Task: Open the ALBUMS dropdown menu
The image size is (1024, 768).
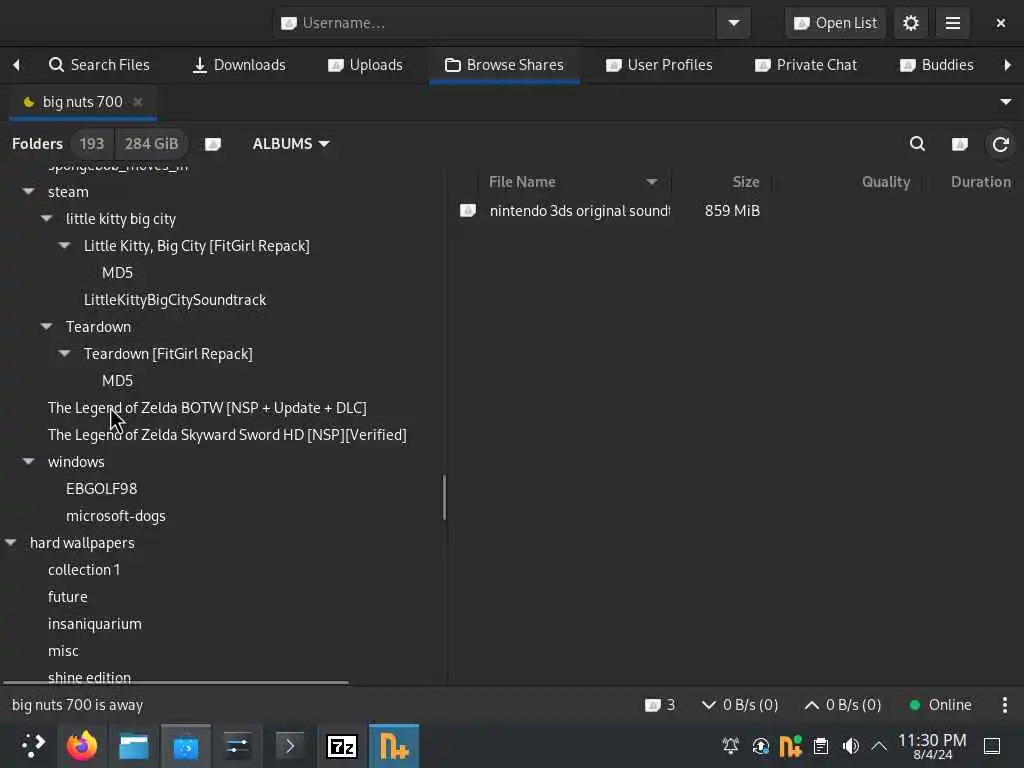Action: tap(291, 144)
